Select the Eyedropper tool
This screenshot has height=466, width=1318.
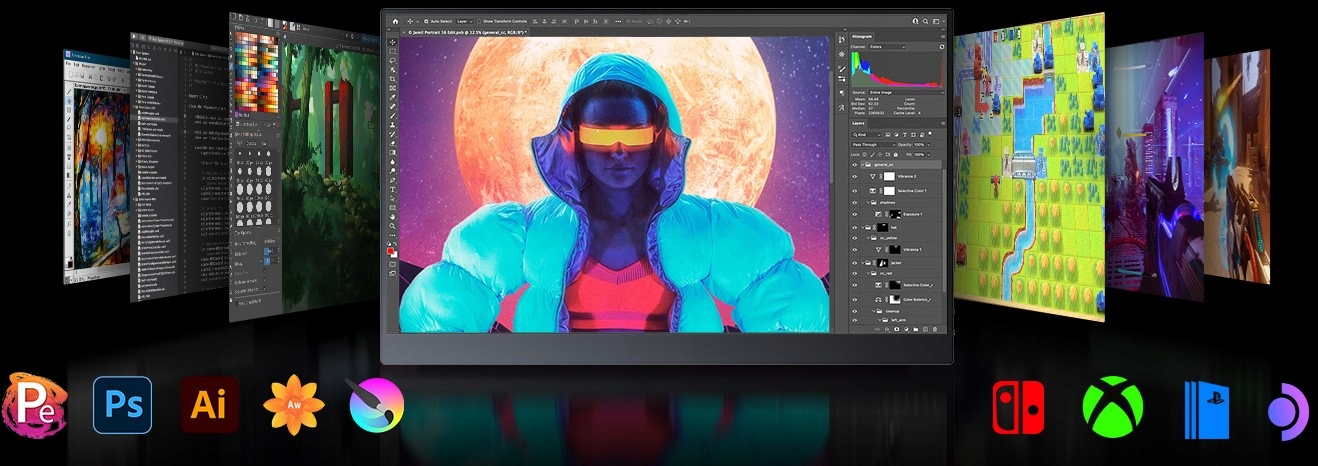click(x=393, y=98)
